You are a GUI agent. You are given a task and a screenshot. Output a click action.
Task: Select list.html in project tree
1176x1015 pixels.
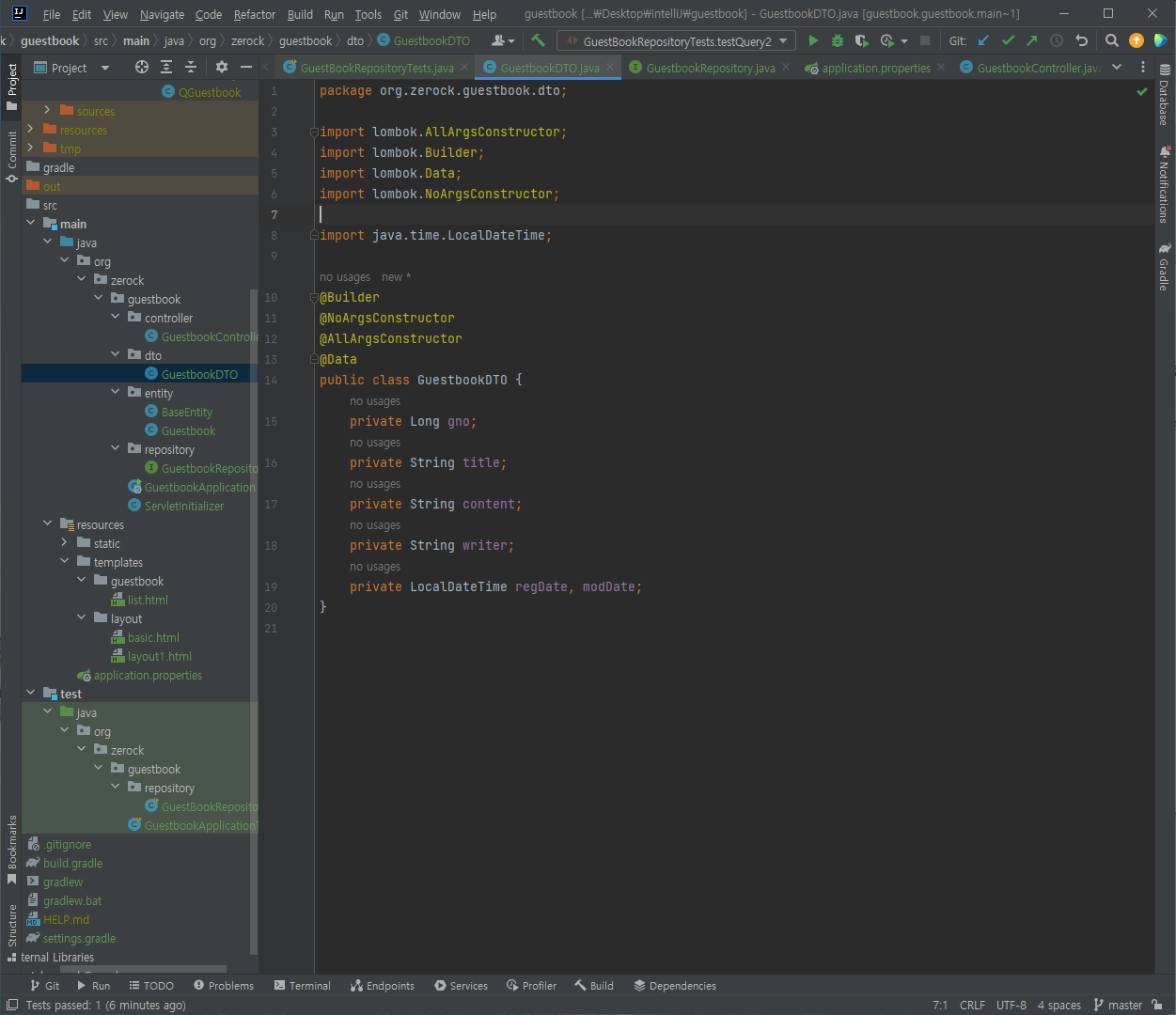[x=139, y=600]
